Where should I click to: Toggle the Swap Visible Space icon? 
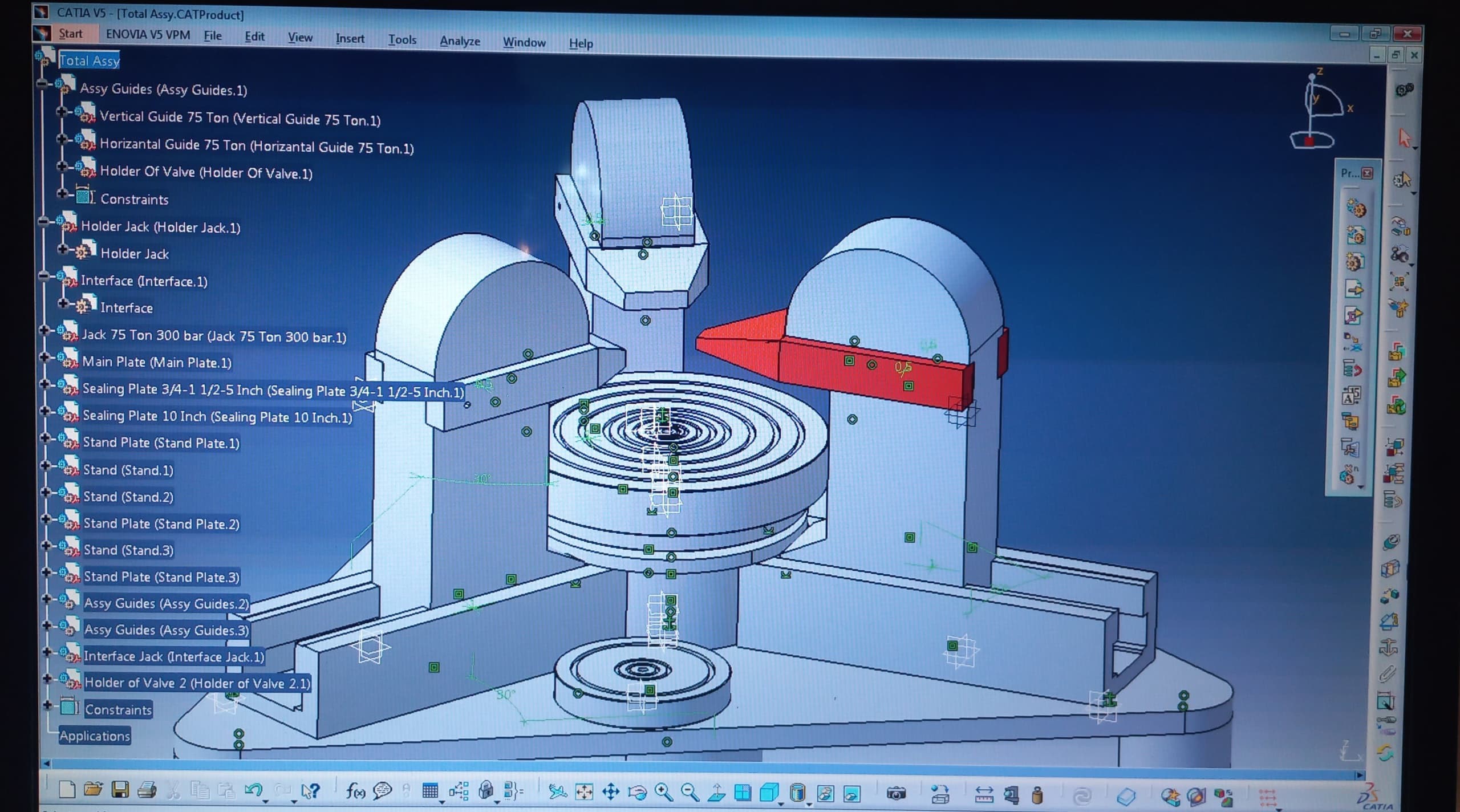click(852, 793)
